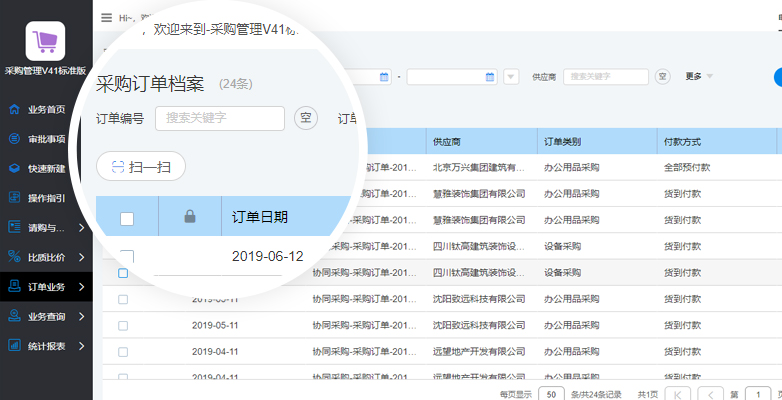
Task: Expand the 比质比价 sidebar menu
Action: tap(46, 257)
